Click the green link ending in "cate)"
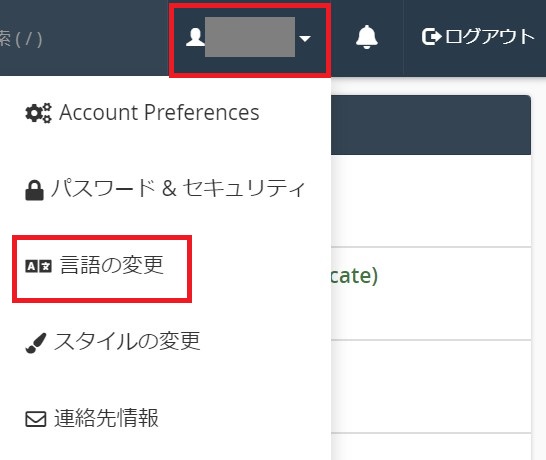The image size is (546, 460). click(x=354, y=276)
